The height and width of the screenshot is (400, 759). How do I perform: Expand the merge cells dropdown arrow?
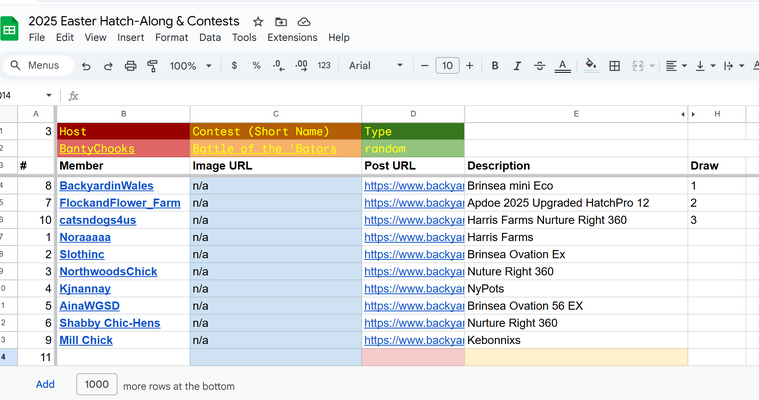[652, 66]
